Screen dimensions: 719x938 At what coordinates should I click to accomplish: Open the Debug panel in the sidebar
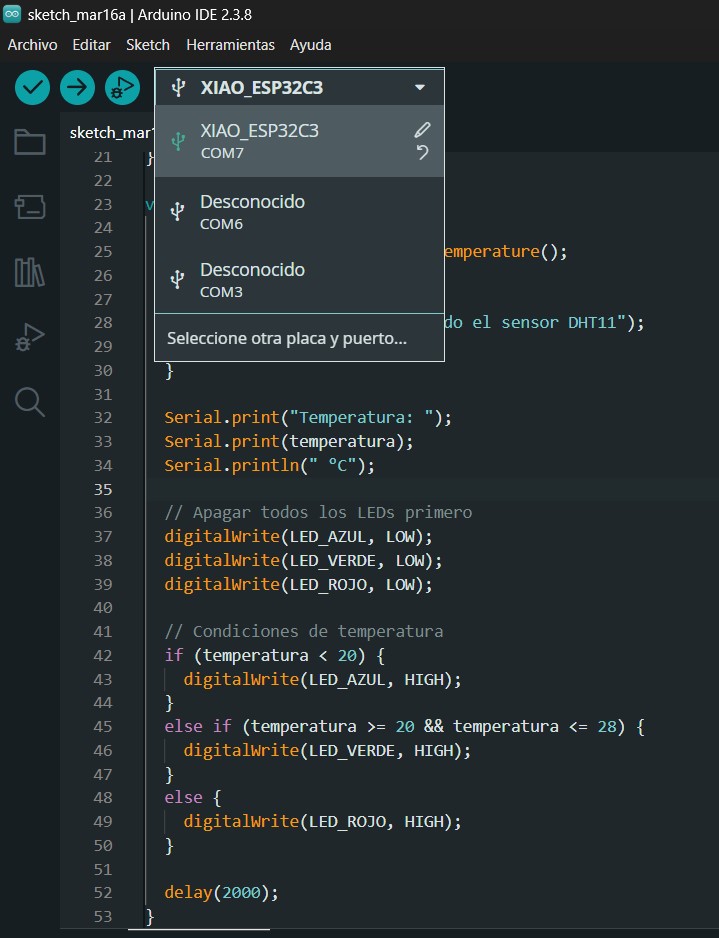[x=30, y=337]
